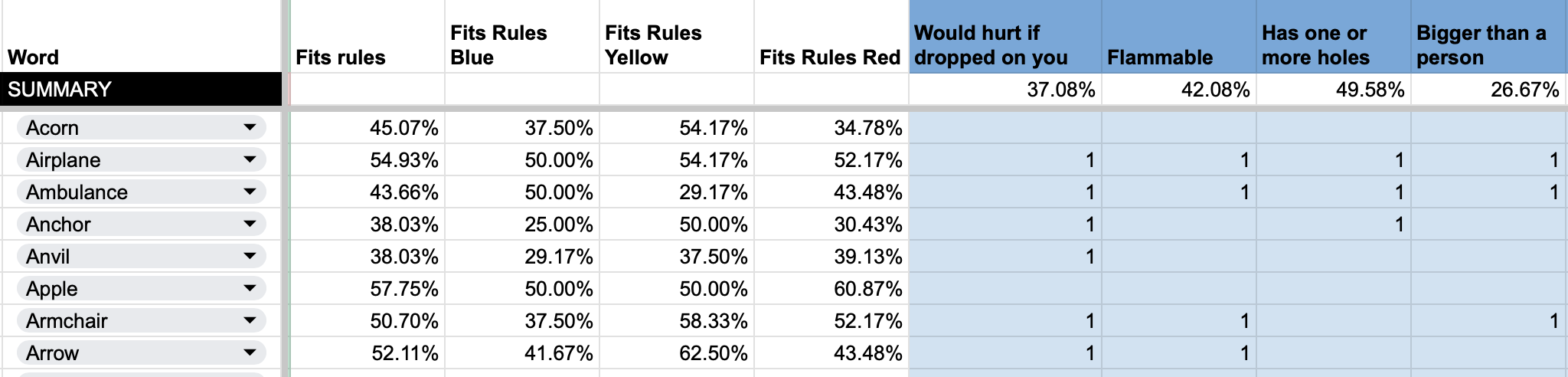1568x377 pixels.
Task: Click Apple's Fits Rules Red 60.87% cell
Action: [x=831, y=289]
